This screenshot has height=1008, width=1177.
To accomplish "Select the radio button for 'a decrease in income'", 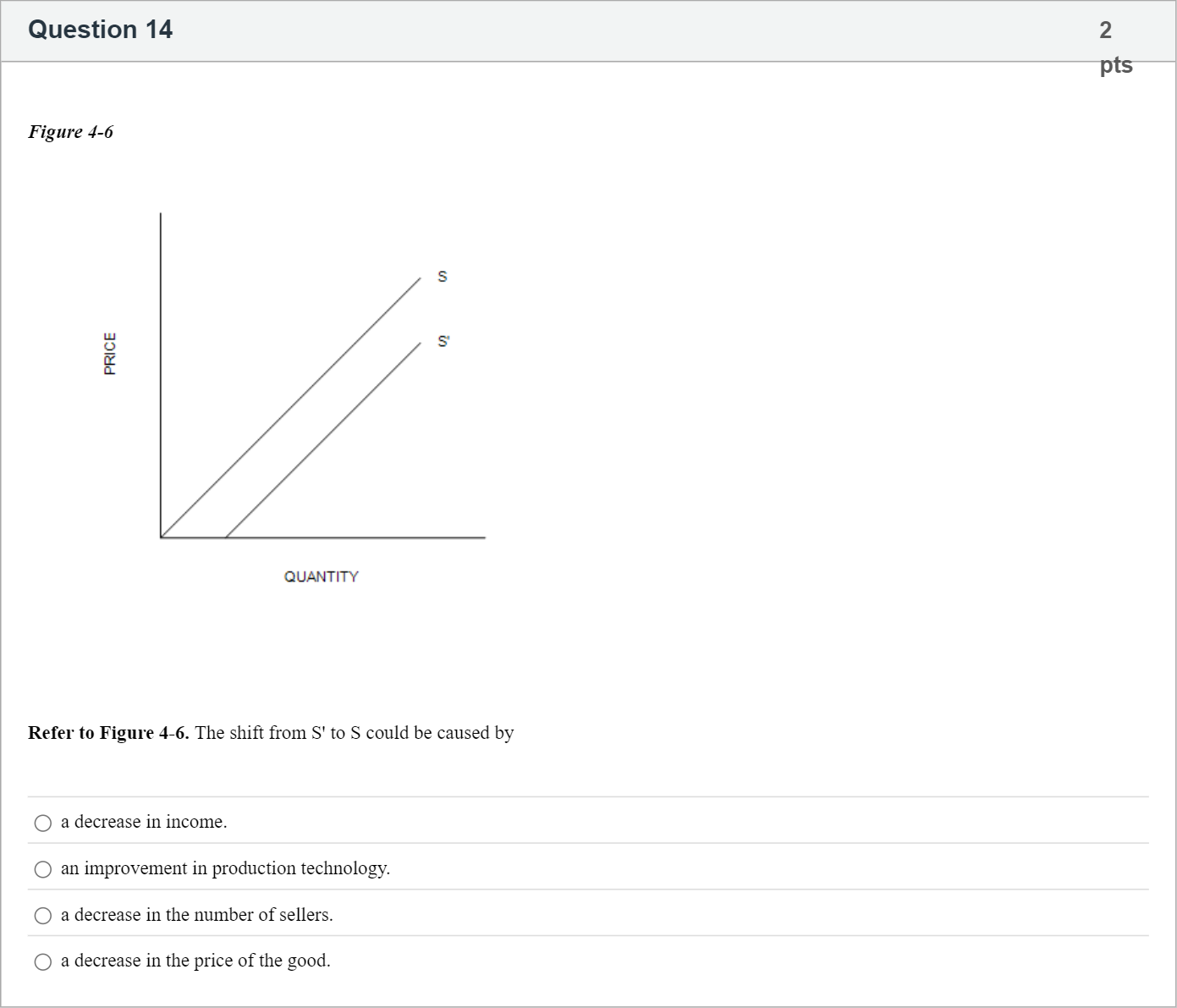I will [41, 822].
